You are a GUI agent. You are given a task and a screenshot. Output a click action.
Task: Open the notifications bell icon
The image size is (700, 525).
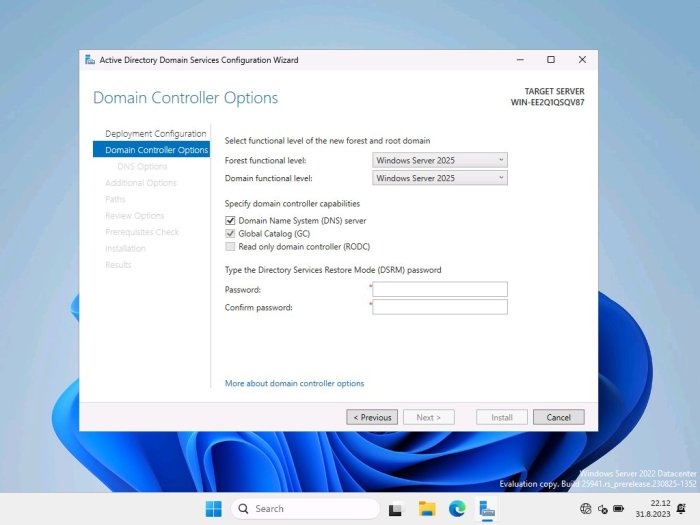tap(681, 508)
